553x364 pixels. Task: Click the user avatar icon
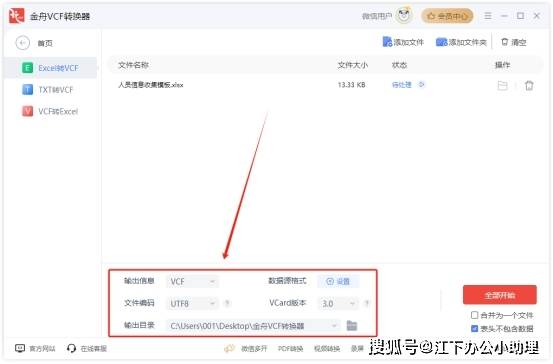[404, 16]
